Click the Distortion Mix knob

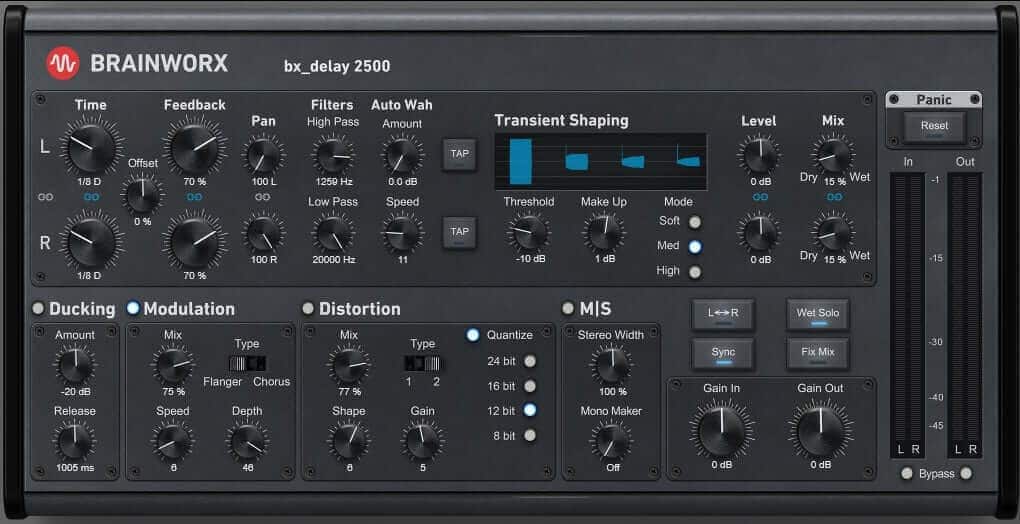pyautogui.click(x=349, y=365)
